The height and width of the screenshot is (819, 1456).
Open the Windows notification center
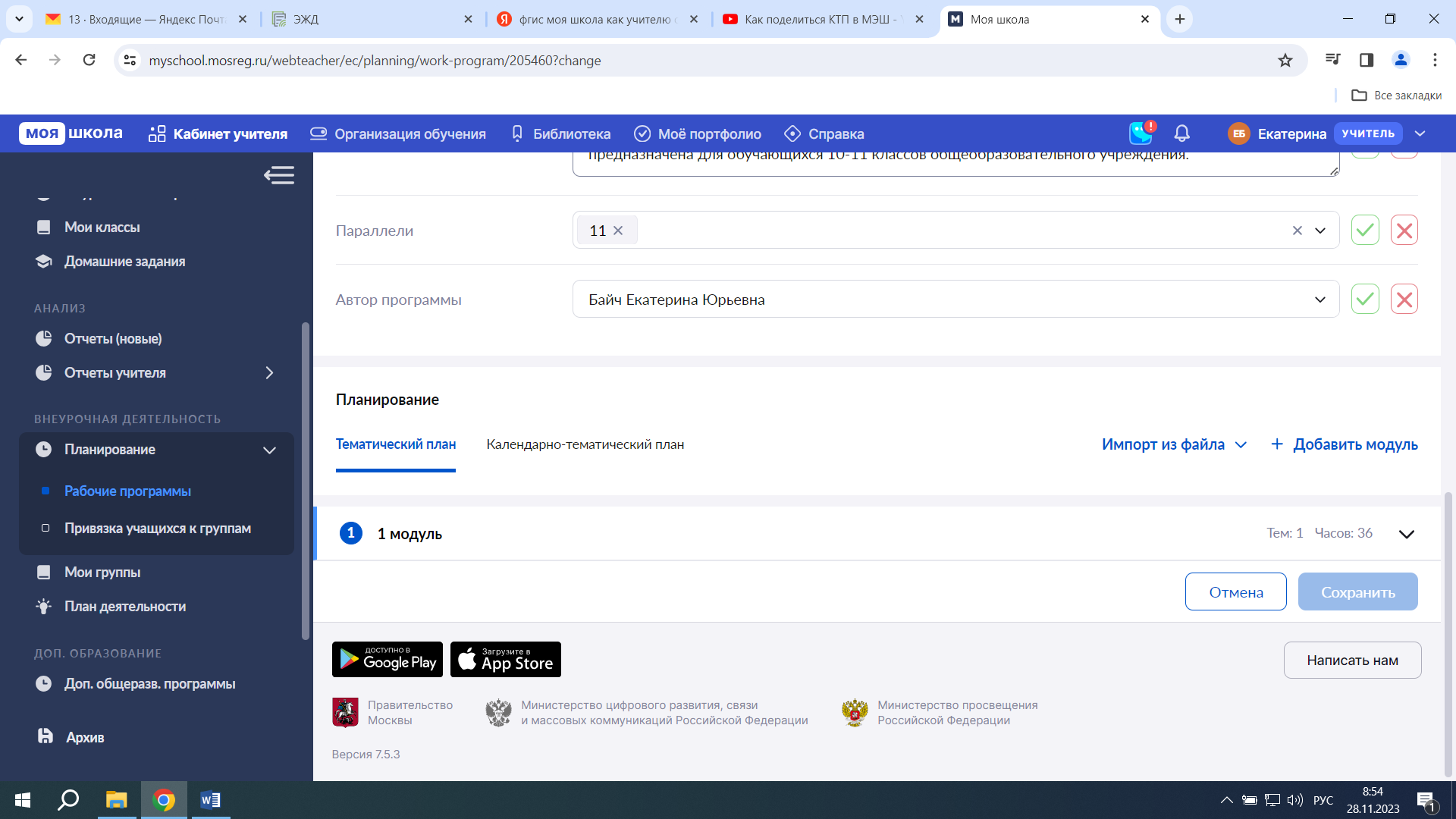(1426, 801)
